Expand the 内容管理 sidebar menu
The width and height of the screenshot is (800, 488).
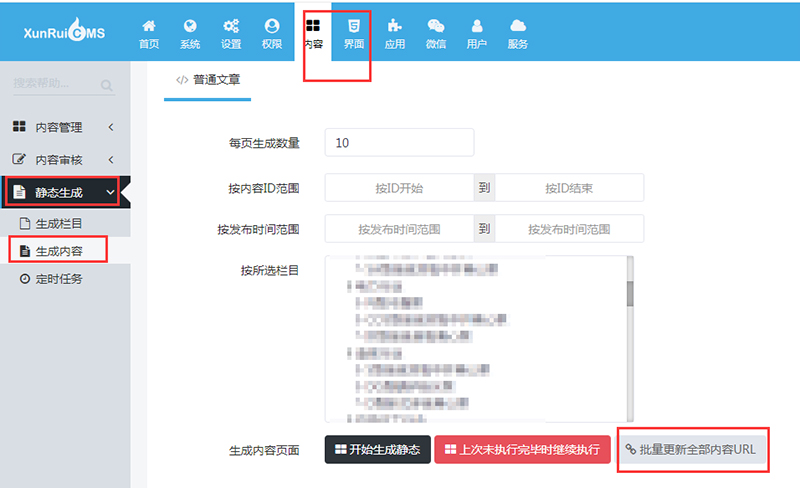[x=65, y=127]
